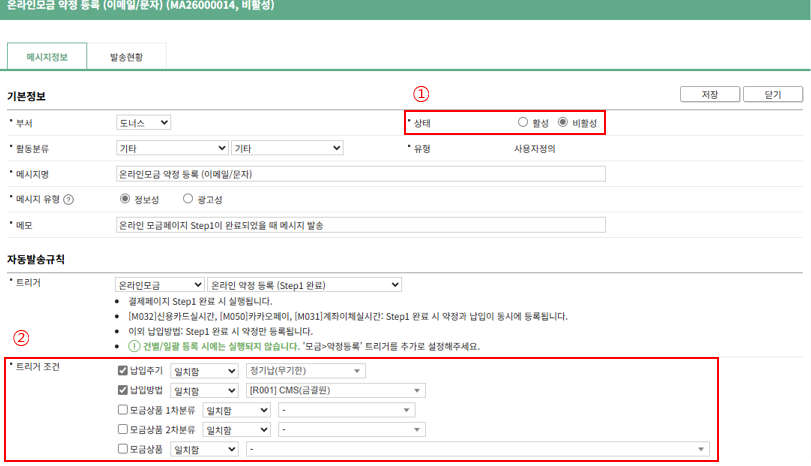Screen dimensions: 811x466
Task: Select the 비활성 status radio button
Action: (563, 122)
